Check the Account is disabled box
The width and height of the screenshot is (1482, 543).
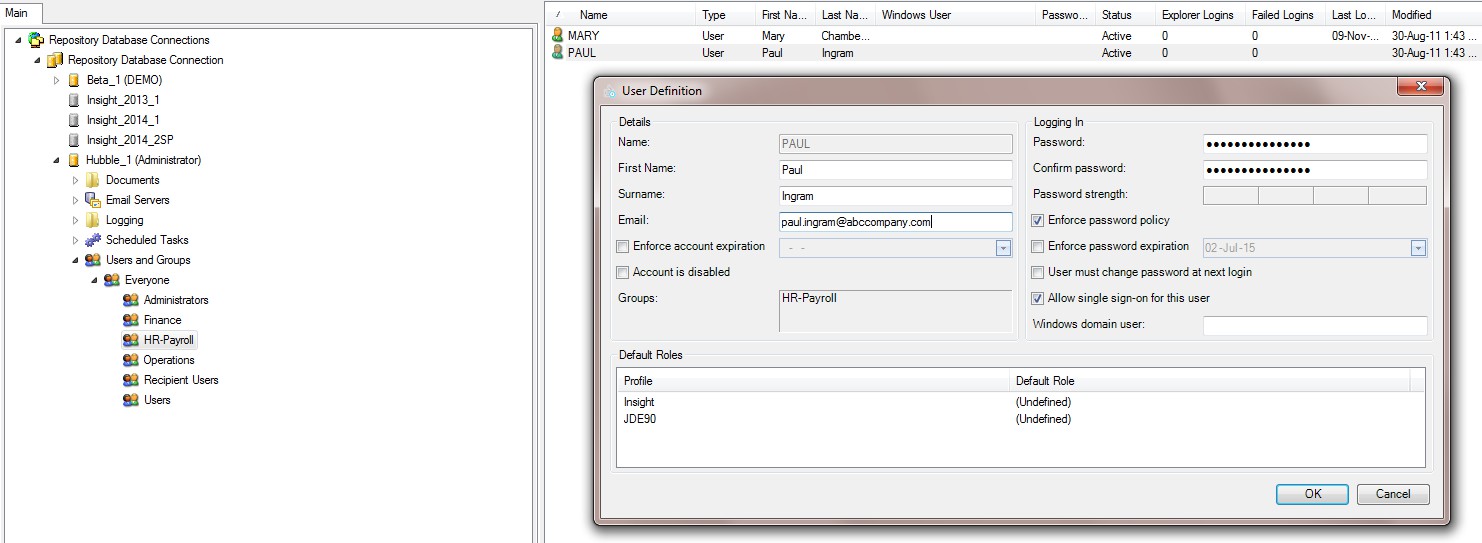[623, 272]
